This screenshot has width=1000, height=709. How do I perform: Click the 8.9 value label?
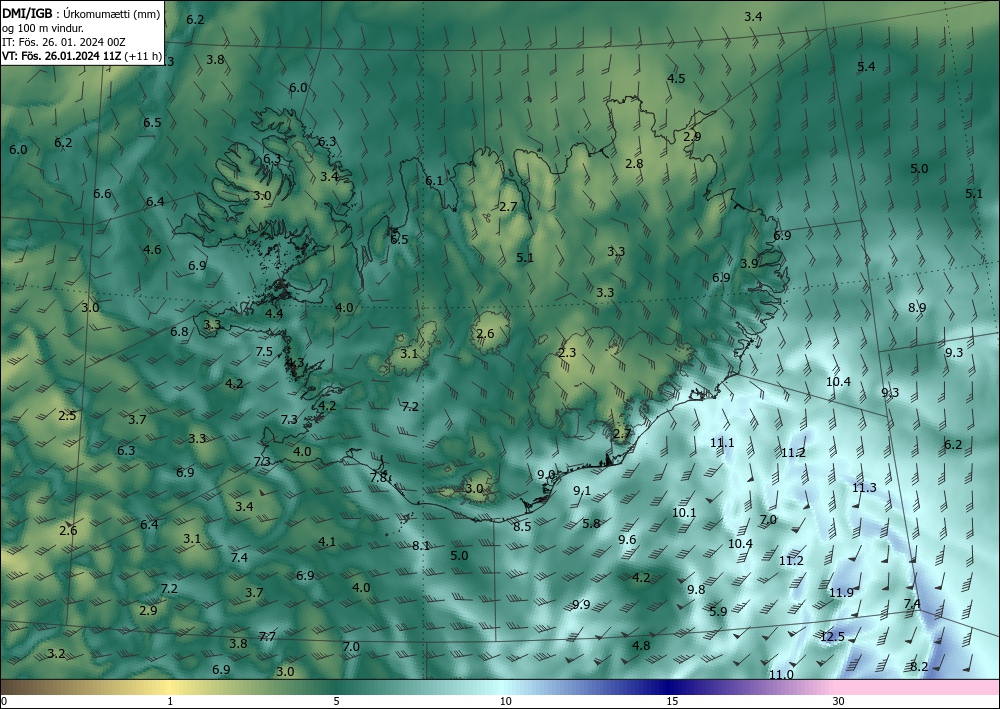point(917,307)
